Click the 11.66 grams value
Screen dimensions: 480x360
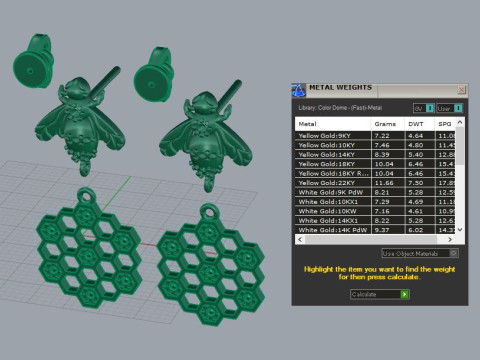[384, 183]
